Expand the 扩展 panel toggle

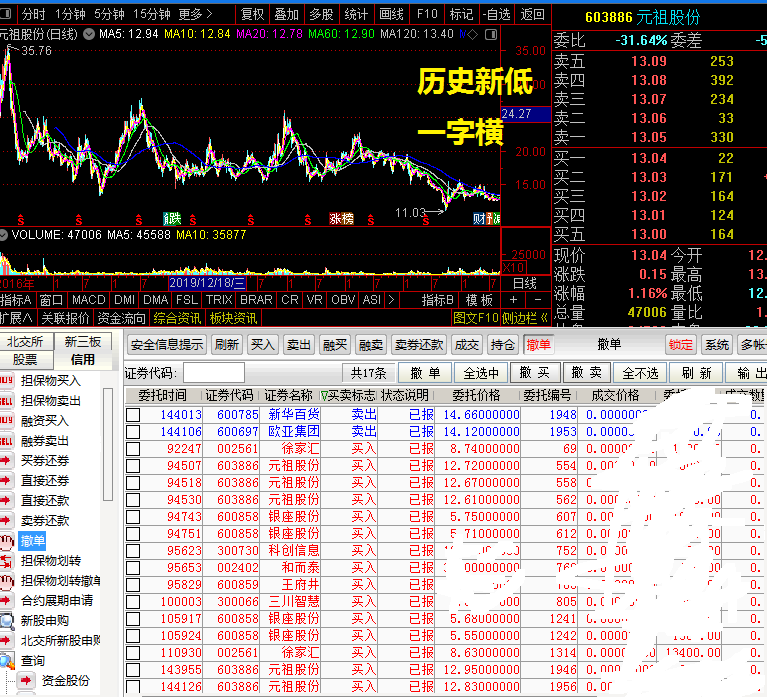[x=17, y=318]
